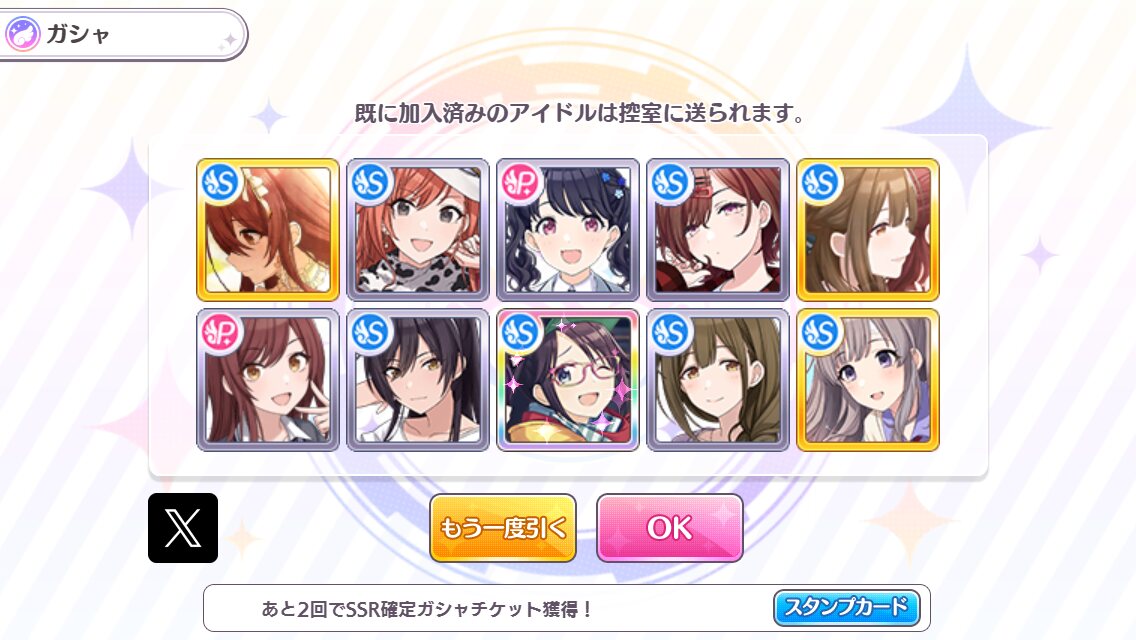Open the スタンプカード stamp card
Viewport: 1136px width, 640px height.
847,607
